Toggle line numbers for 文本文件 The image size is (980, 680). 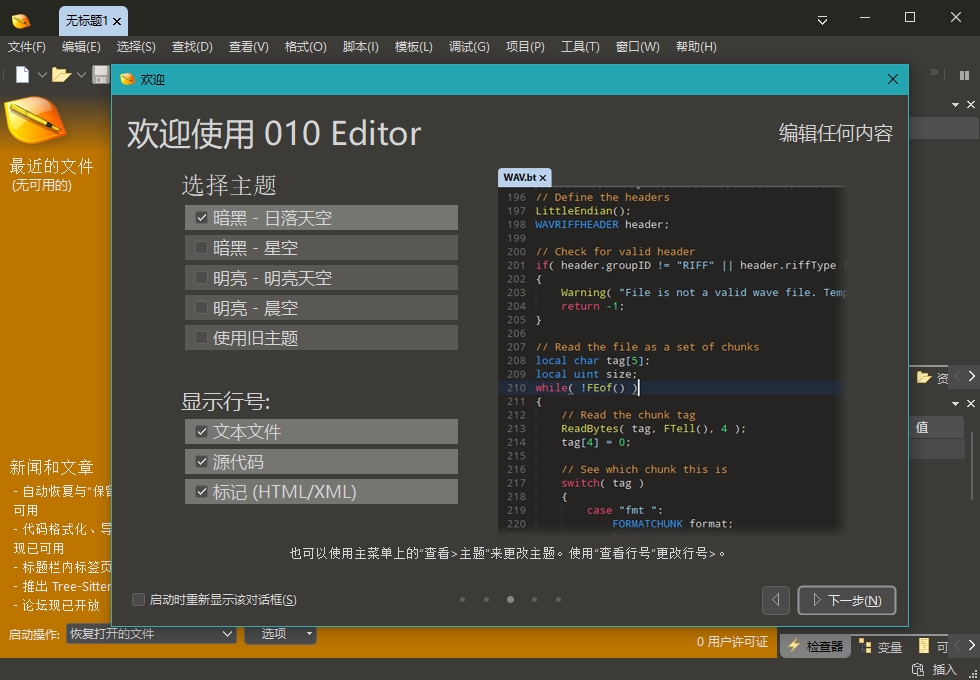[x=321, y=431]
